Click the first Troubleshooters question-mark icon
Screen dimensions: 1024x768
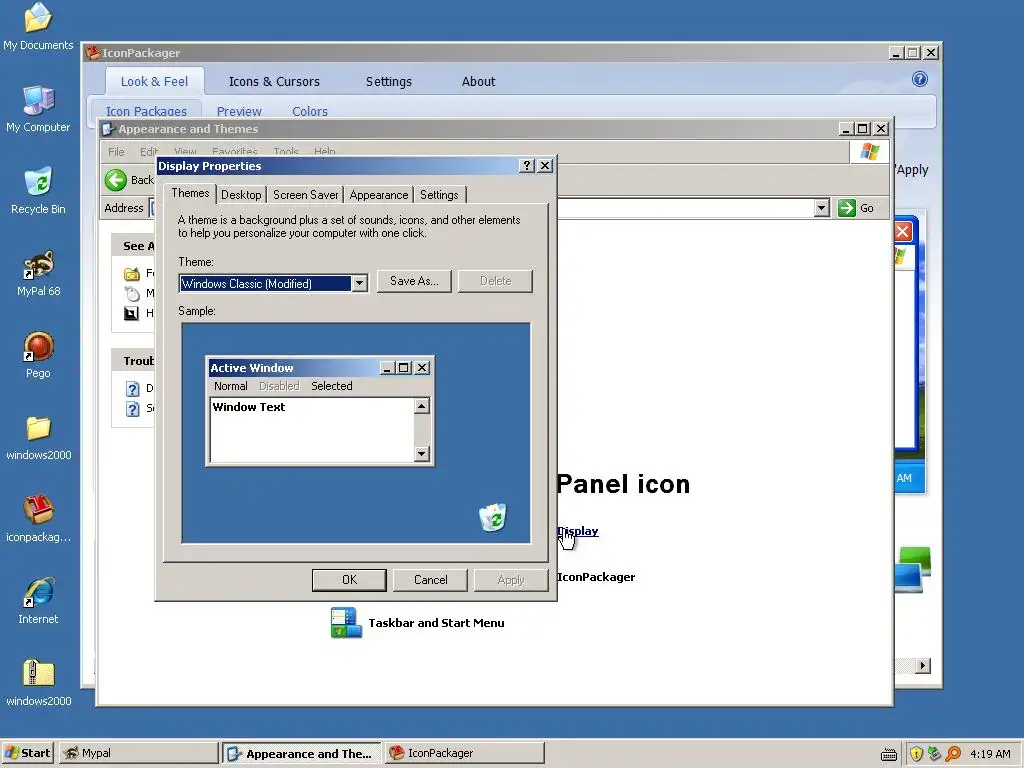(x=132, y=389)
